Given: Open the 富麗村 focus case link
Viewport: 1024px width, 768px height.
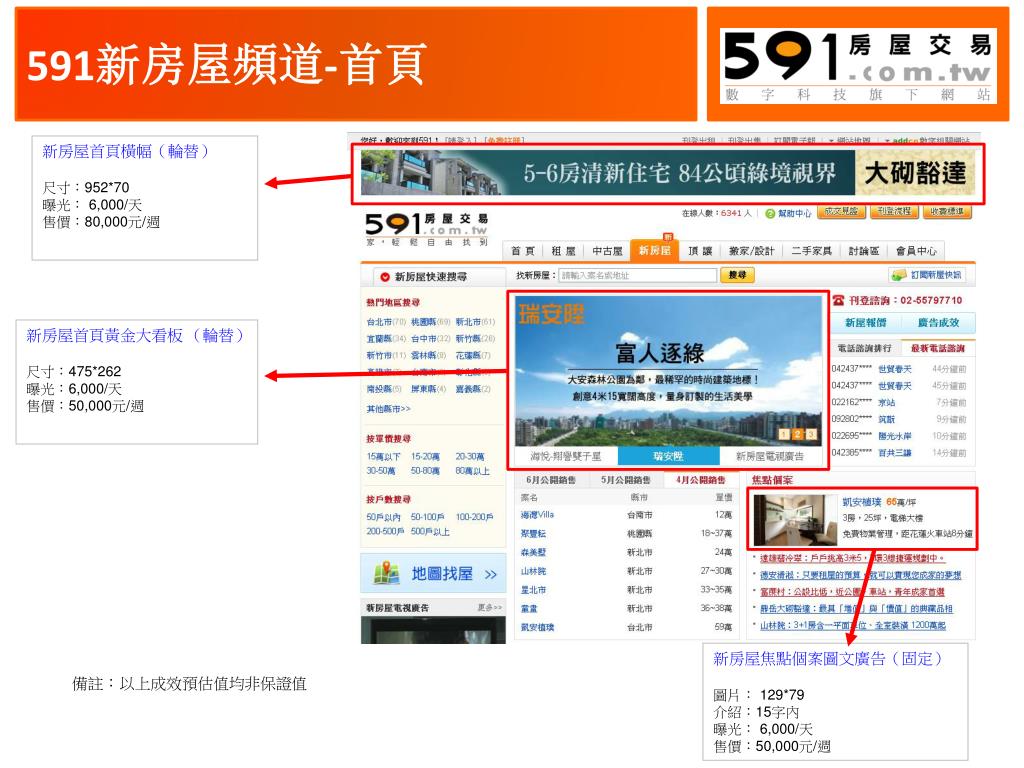Looking at the screenshot, I should point(852,592).
